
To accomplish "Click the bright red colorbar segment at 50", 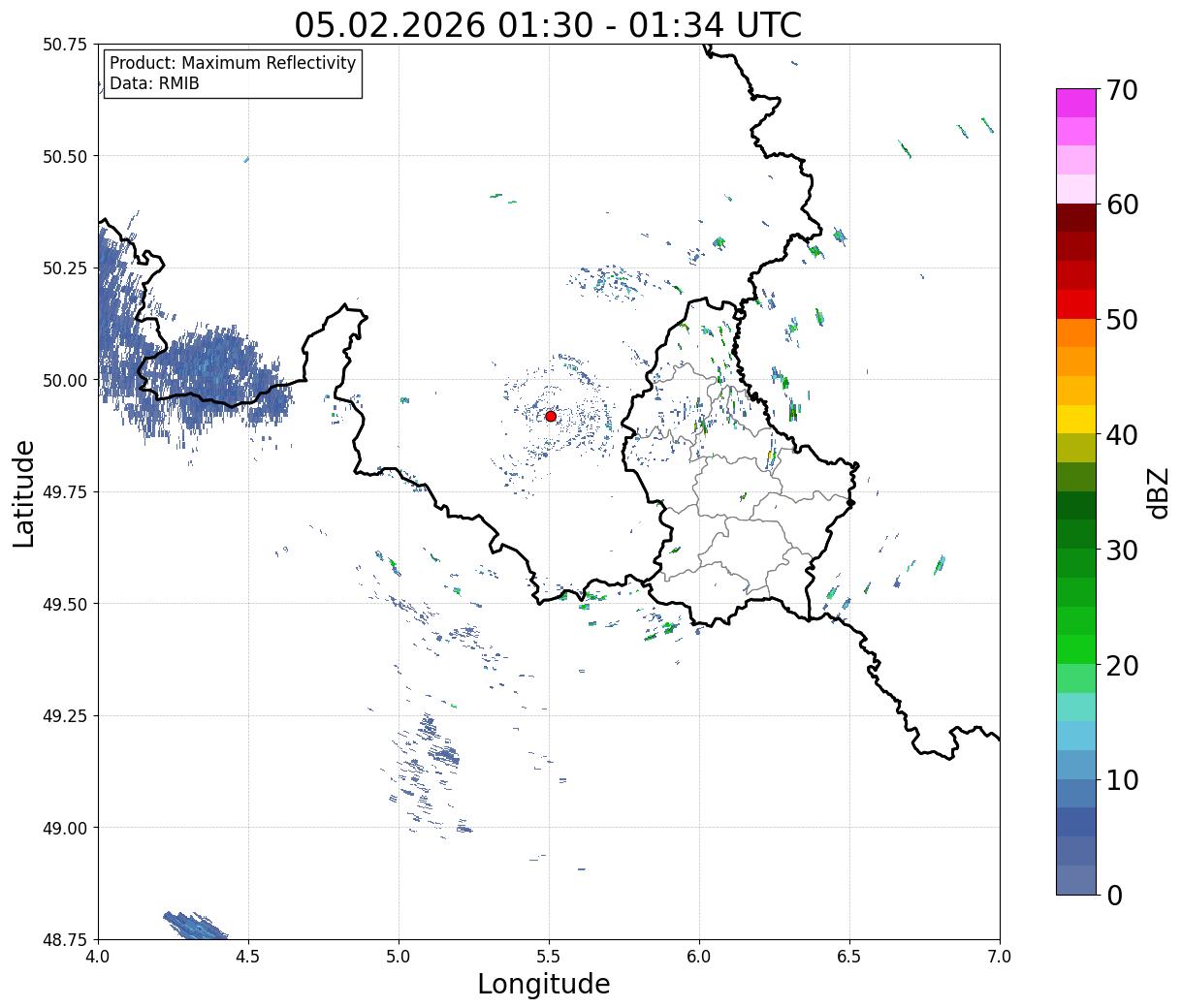I will pyautogui.click(x=1076, y=304).
